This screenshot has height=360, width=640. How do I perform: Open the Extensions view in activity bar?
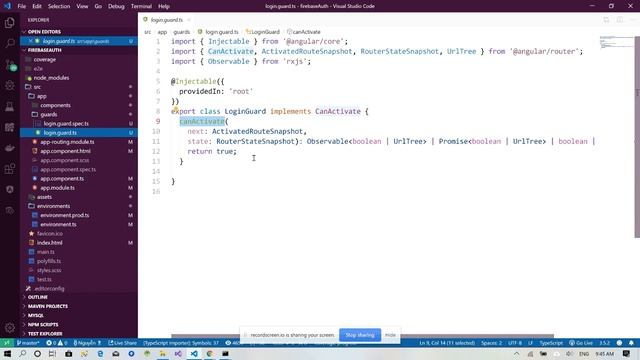(9, 169)
